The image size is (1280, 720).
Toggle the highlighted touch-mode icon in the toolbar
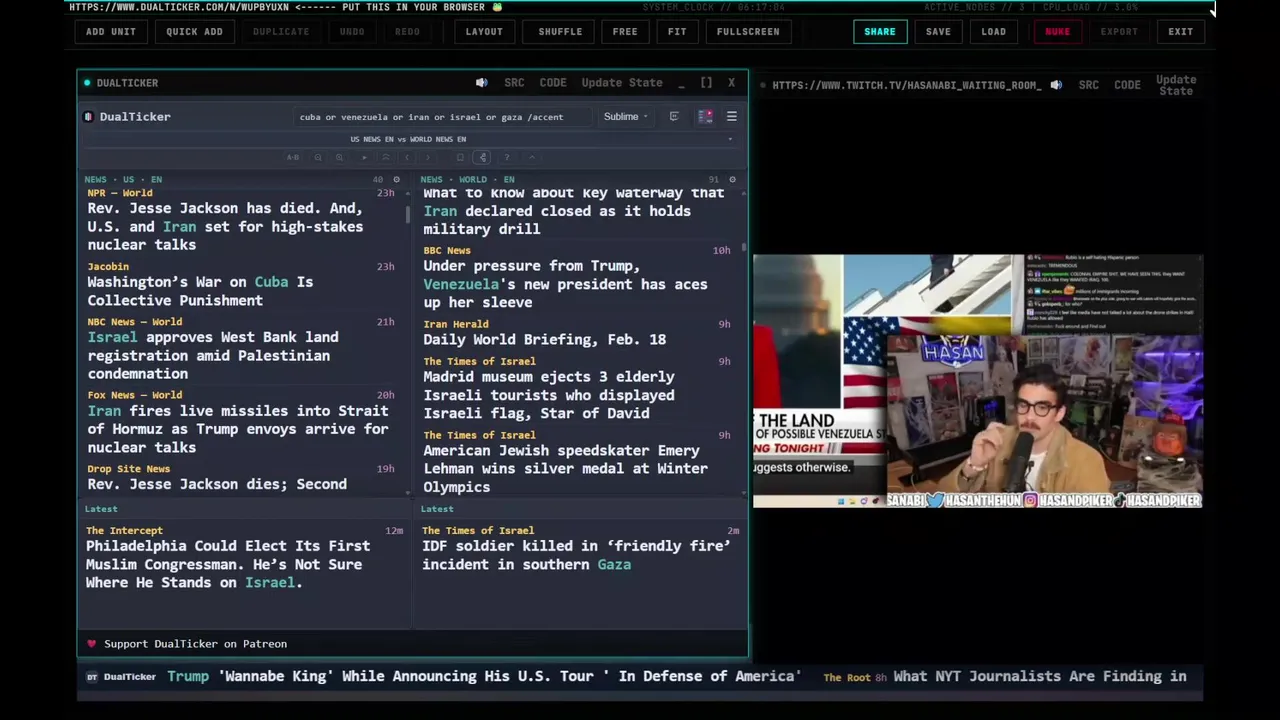pos(482,157)
